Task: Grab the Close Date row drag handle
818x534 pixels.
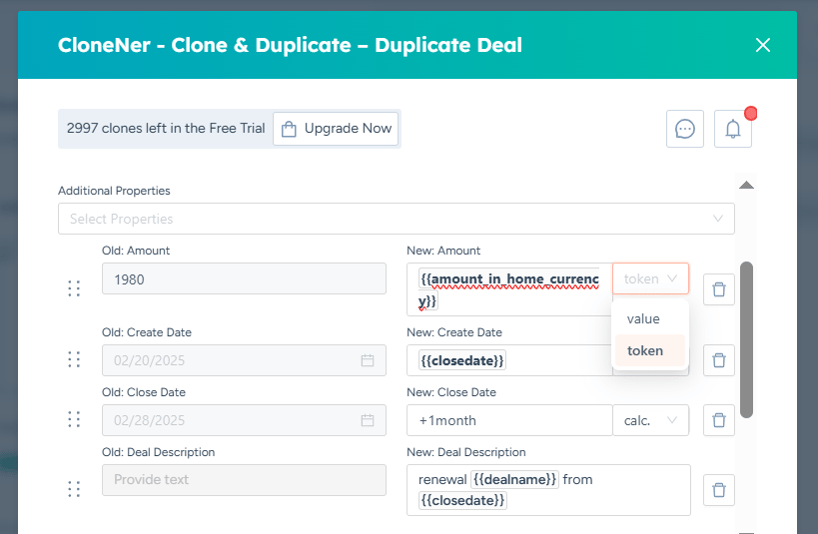Action: click(74, 419)
